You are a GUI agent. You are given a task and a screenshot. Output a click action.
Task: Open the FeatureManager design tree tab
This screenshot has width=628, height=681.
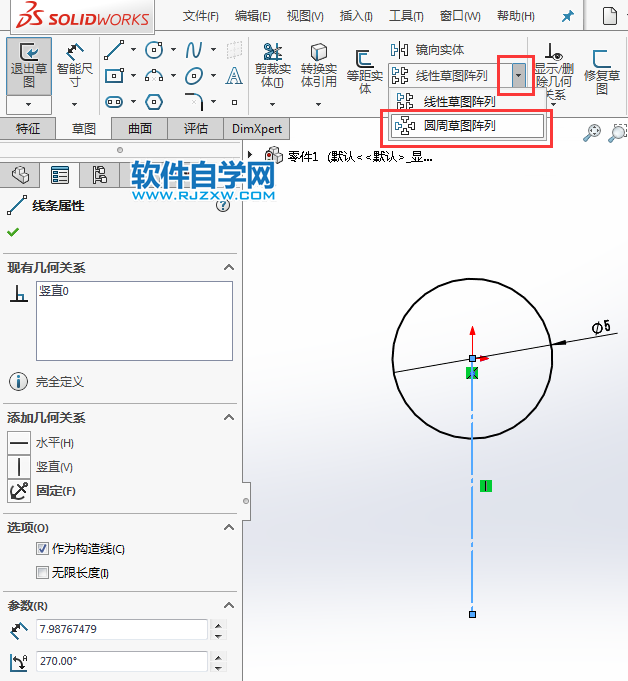click(20, 175)
